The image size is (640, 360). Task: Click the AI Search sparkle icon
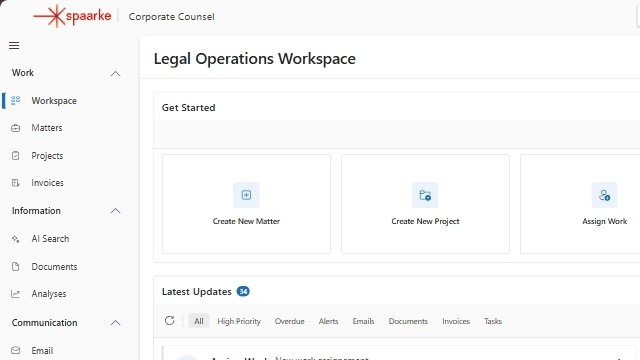16,239
